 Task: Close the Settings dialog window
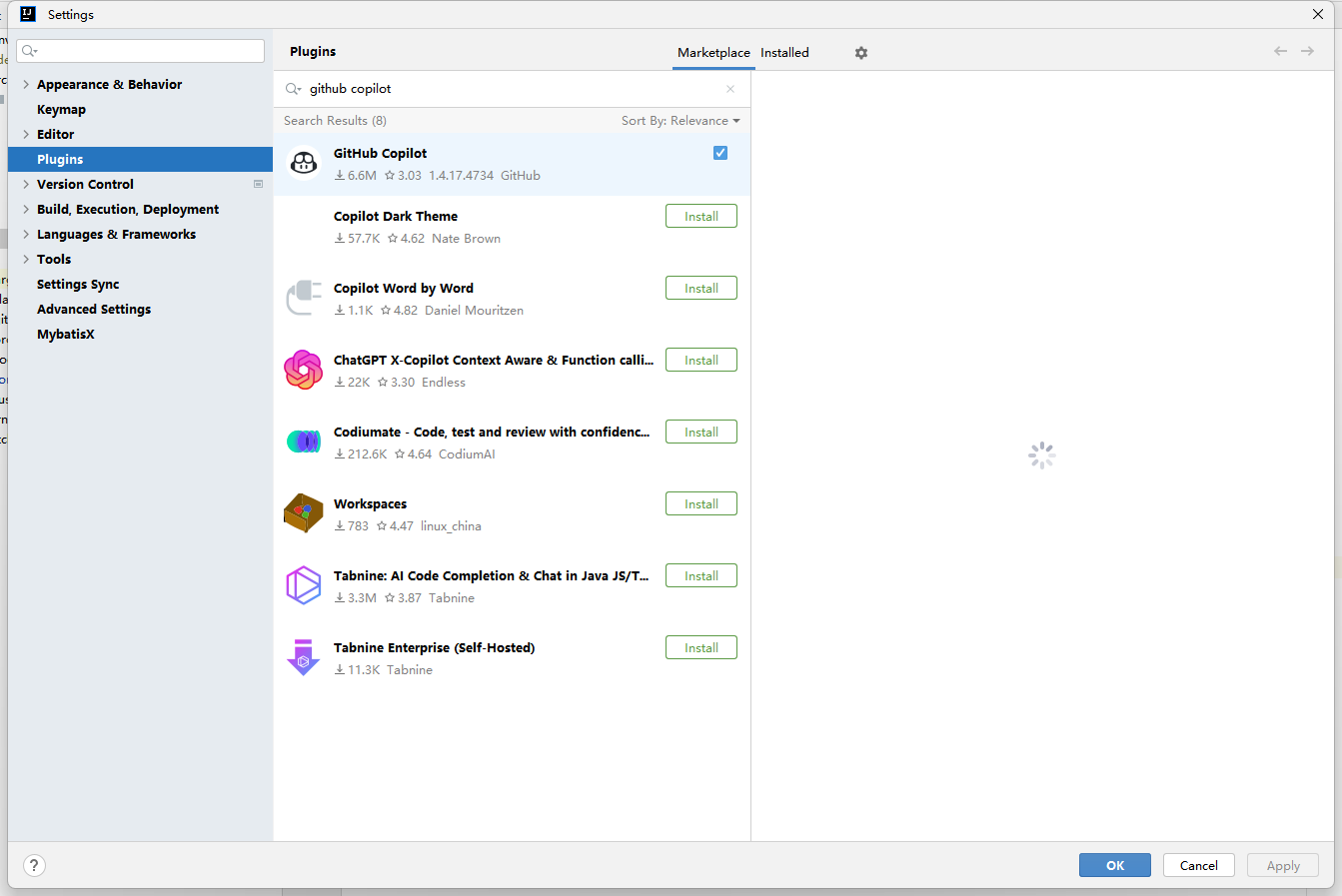[x=1318, y=14]
